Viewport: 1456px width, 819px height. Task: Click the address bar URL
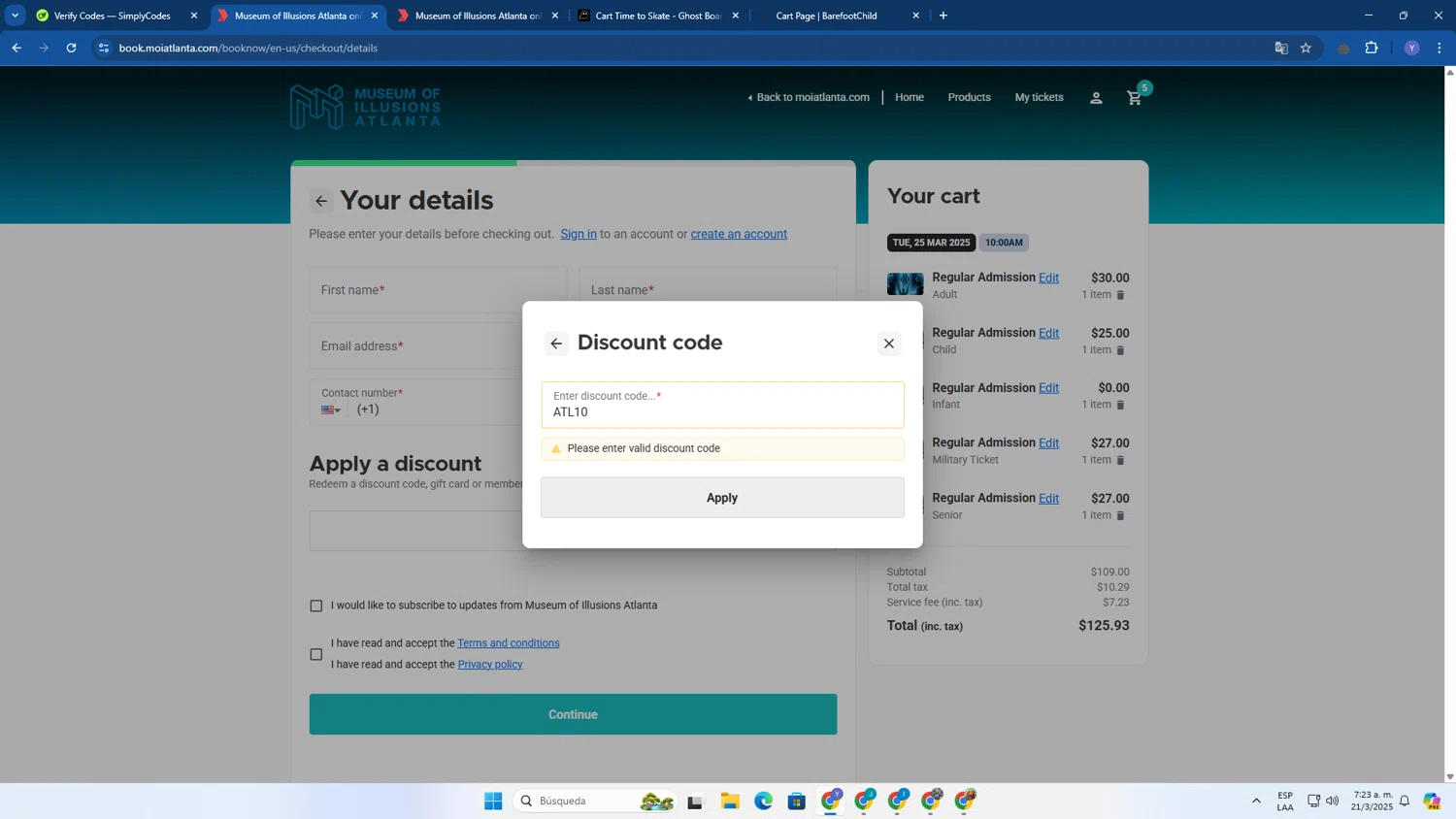coord(248,48)
